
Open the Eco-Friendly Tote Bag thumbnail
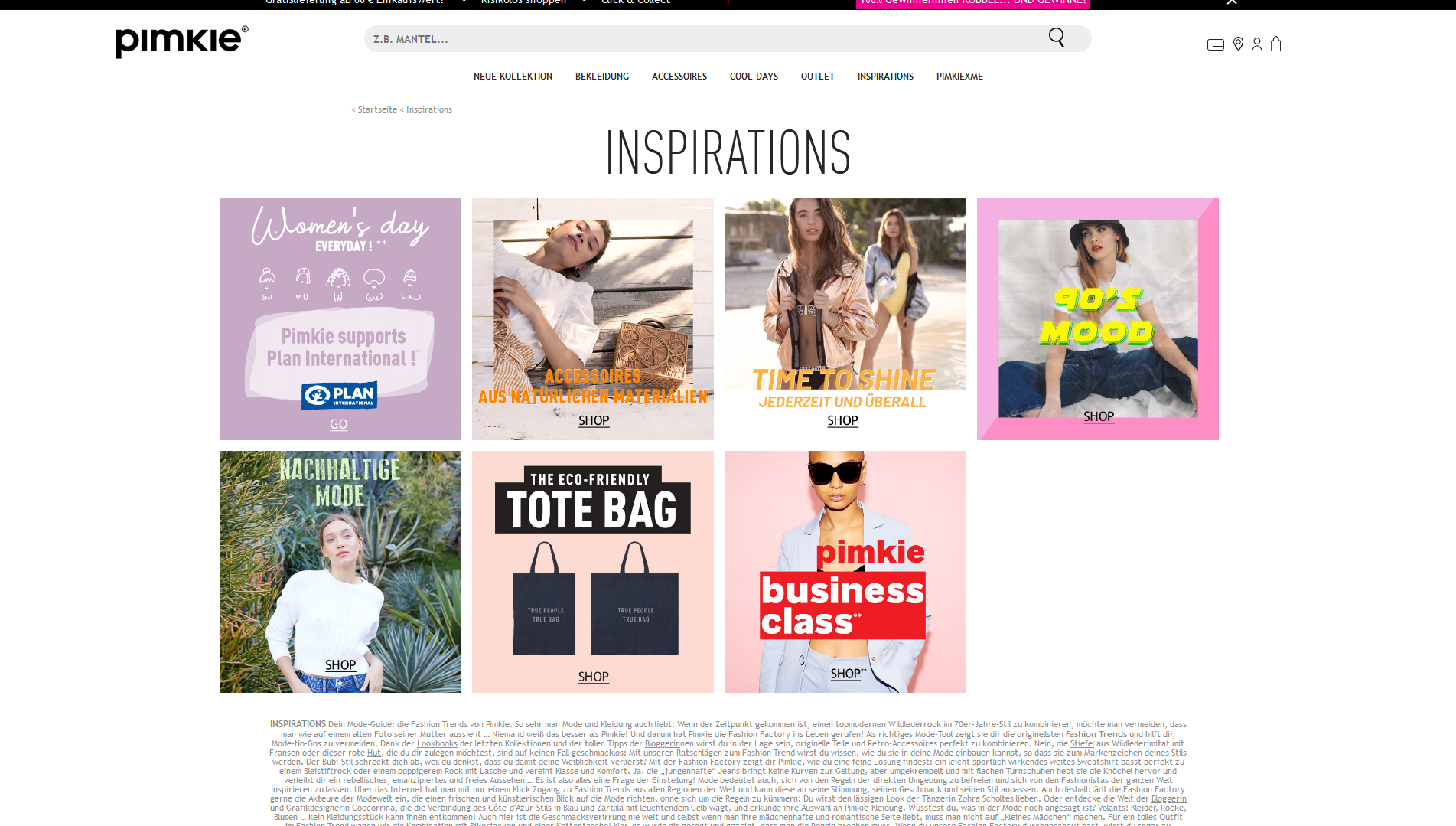coord(593,572)
